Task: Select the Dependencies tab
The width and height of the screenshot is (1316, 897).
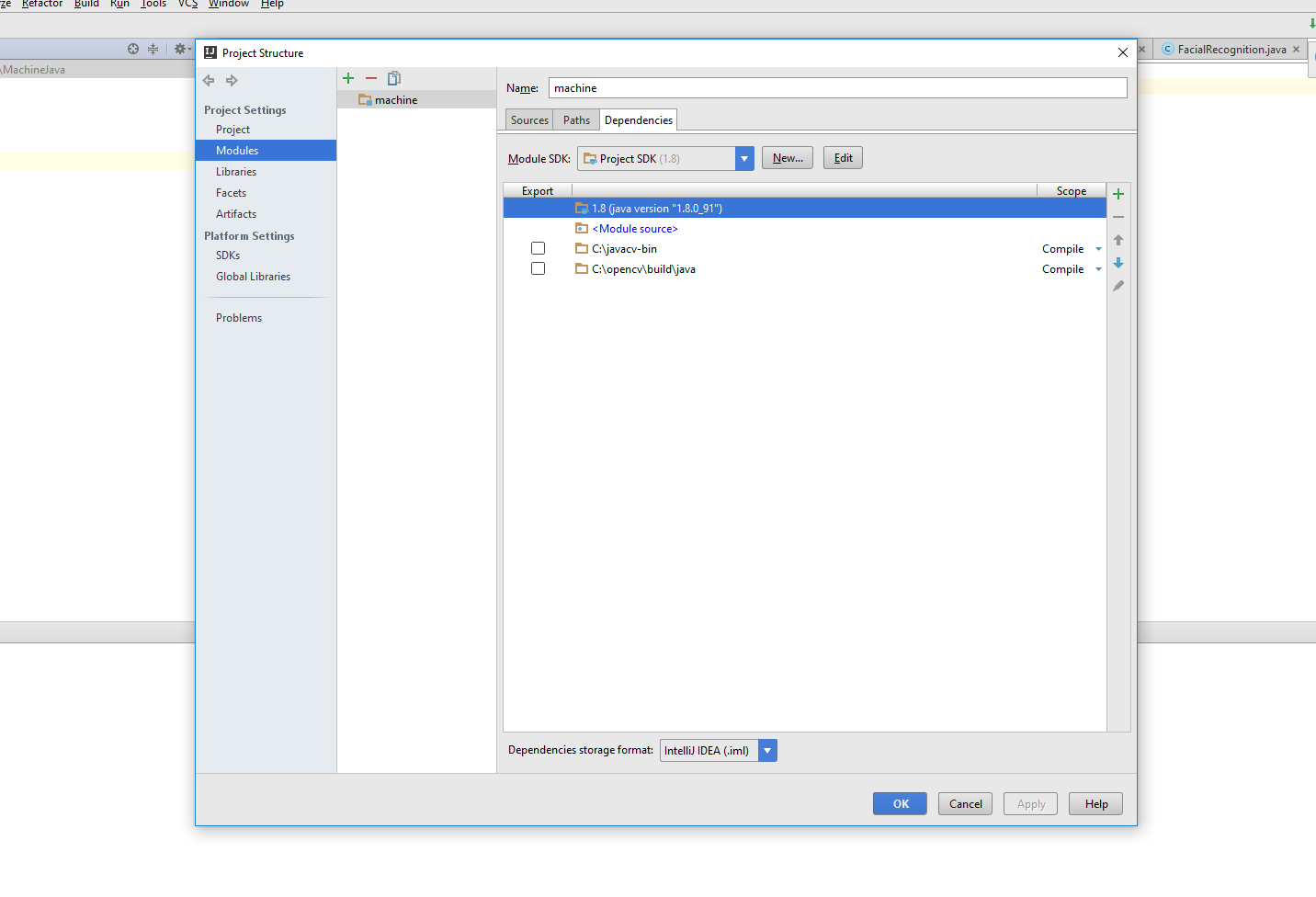Action: tap(639, 120)
